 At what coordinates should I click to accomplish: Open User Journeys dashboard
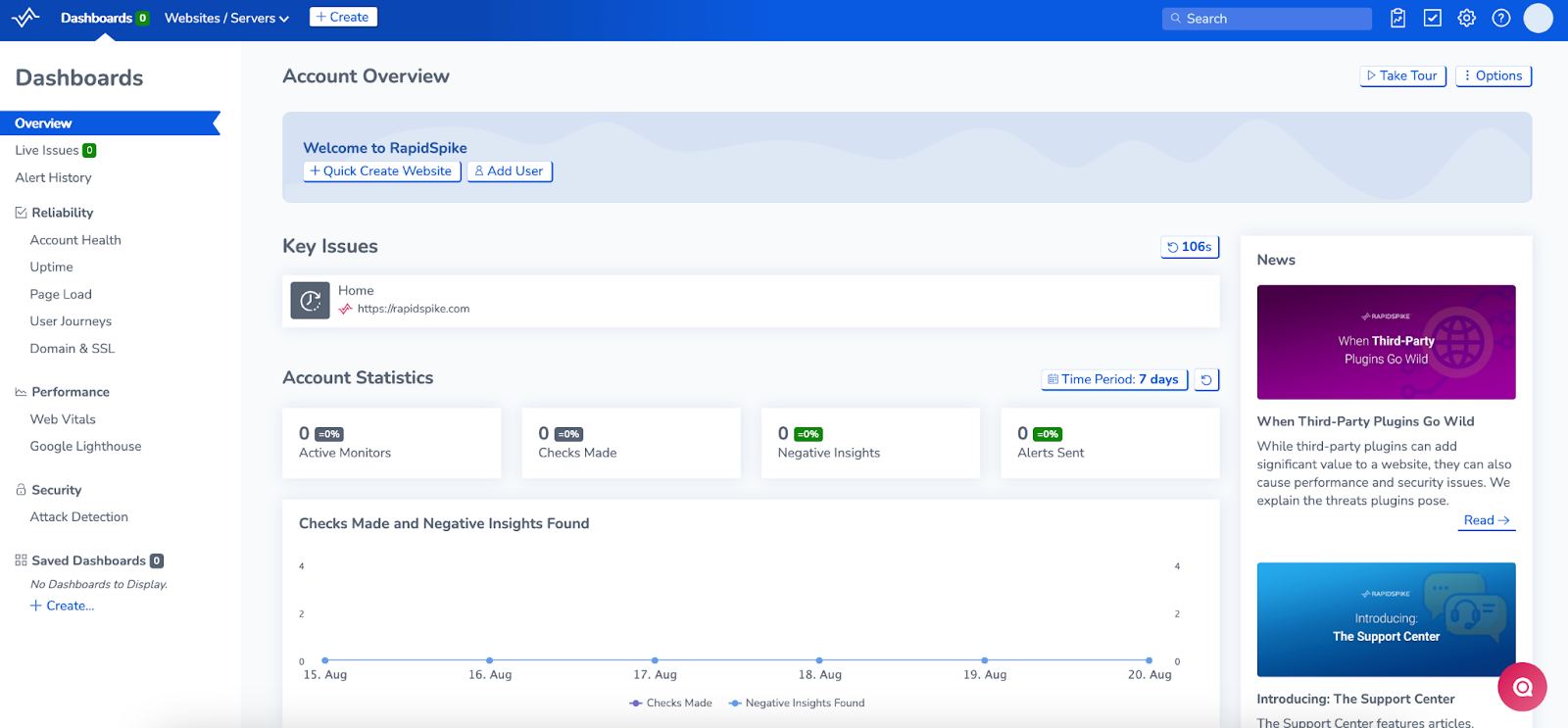[71, 321]
